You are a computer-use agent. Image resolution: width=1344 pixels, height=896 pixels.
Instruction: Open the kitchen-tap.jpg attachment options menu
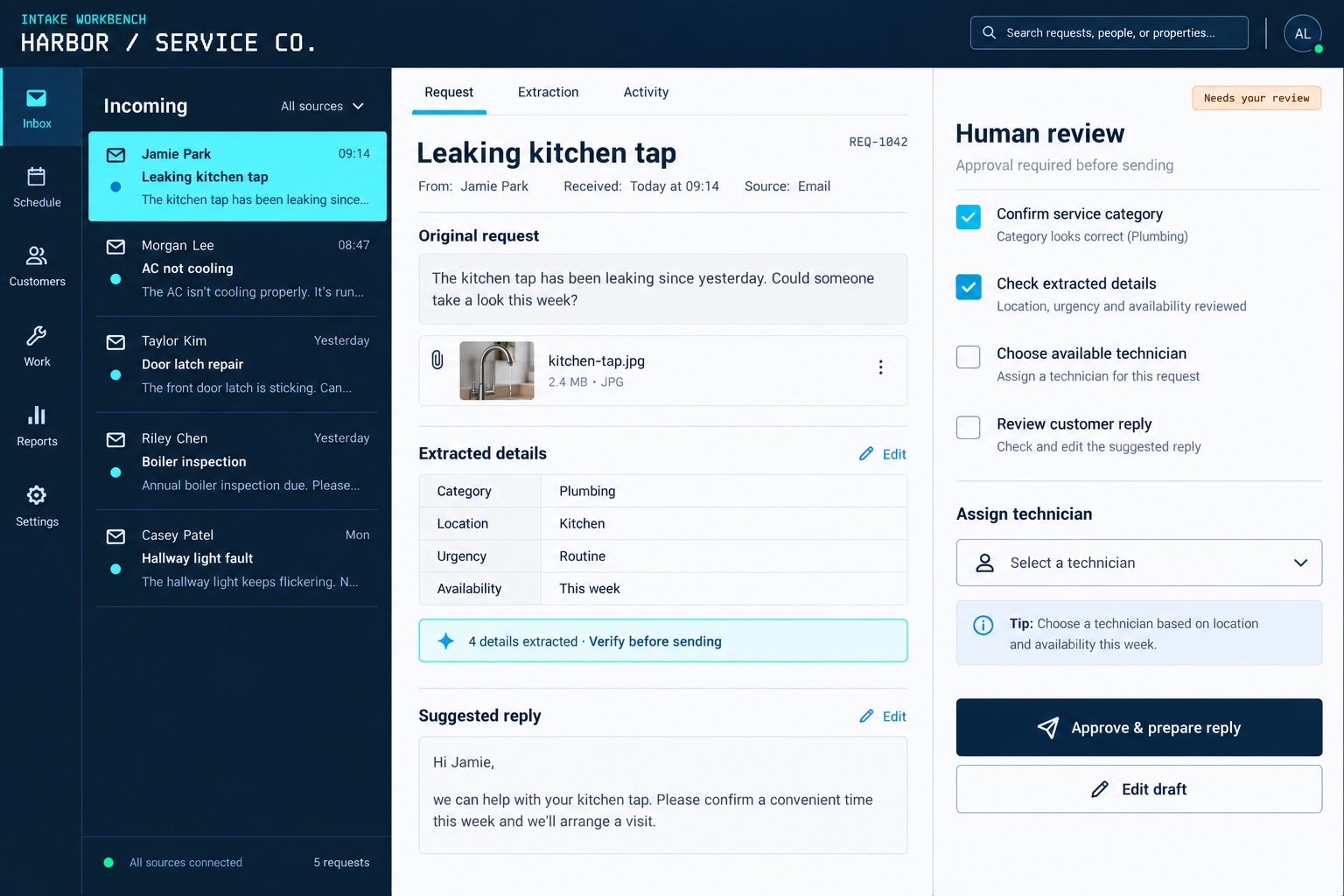point(880,367)
